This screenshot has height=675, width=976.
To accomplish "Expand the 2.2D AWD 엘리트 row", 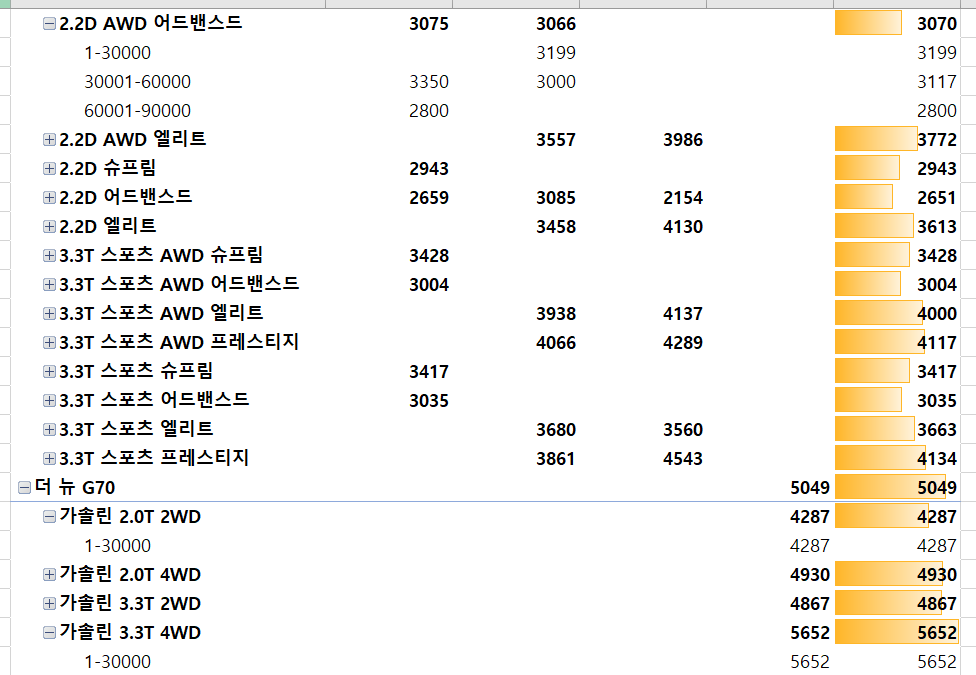I will (x=49, y=139).
